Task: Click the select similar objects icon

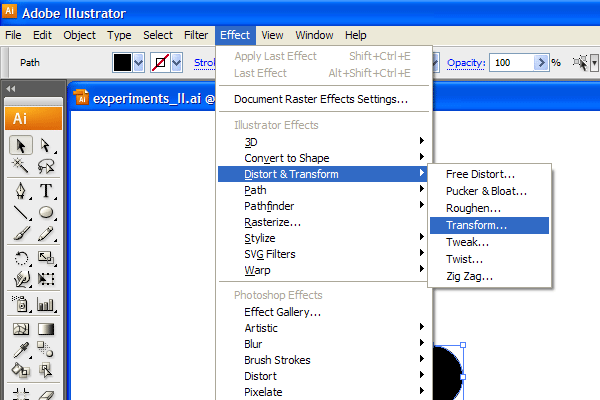Action: 580,62
